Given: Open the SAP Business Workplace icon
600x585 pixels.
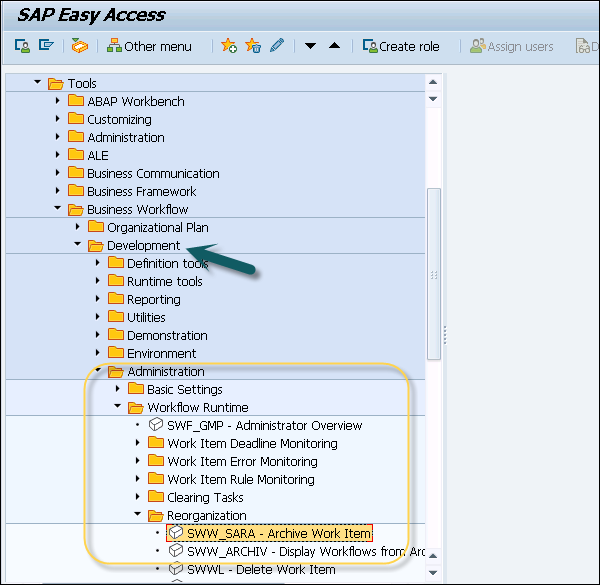Looking at the screenshot, I should coord(80,46).
